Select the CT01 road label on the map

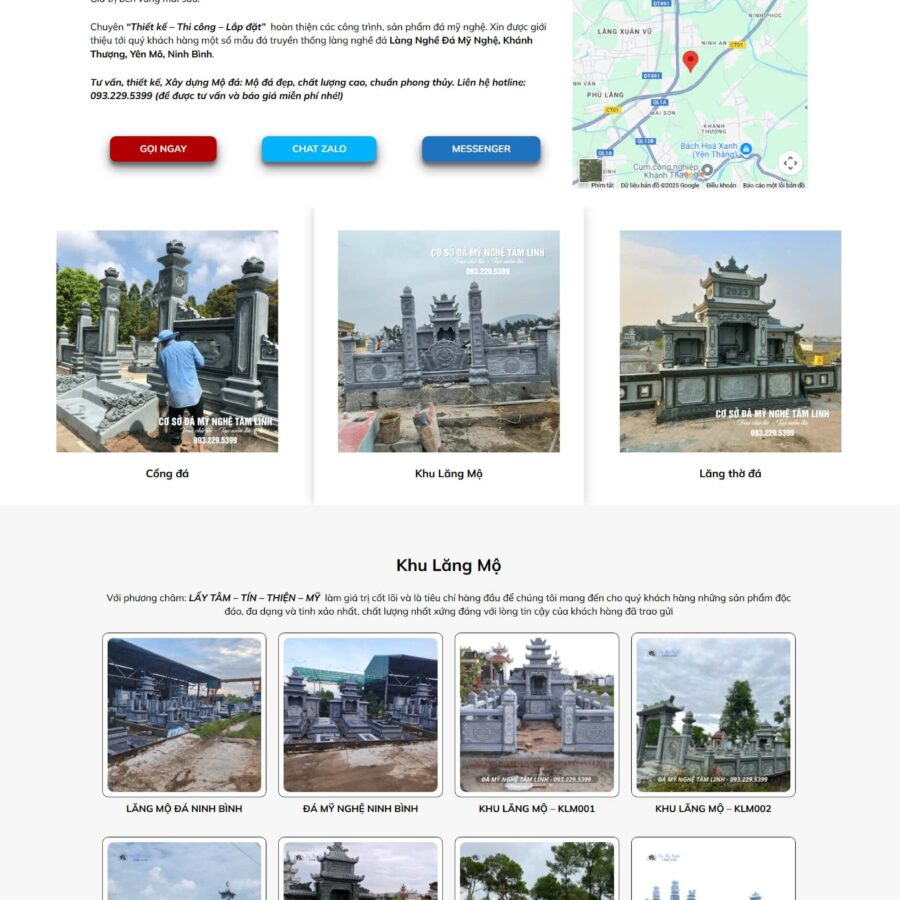[737, 45]
